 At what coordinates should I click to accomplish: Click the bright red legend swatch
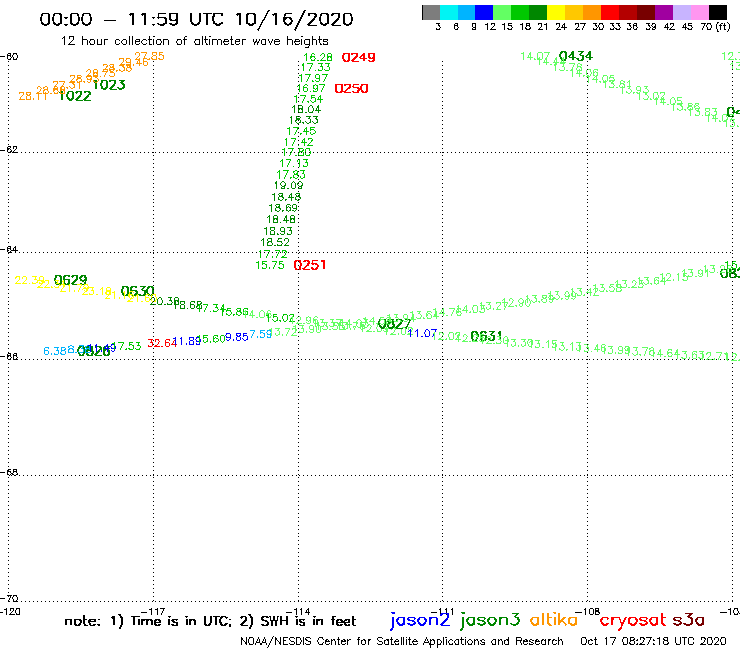click(610, 12)
